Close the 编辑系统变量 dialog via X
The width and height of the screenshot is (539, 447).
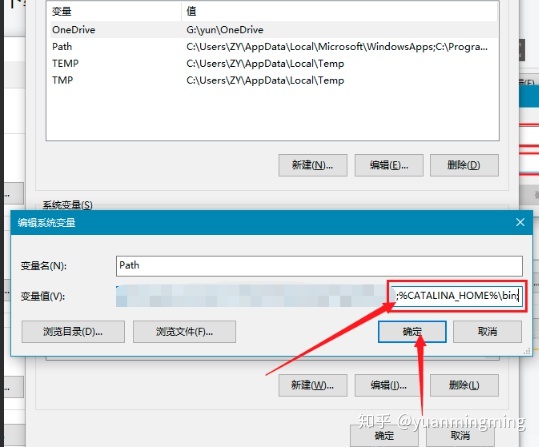coord(520,222)
